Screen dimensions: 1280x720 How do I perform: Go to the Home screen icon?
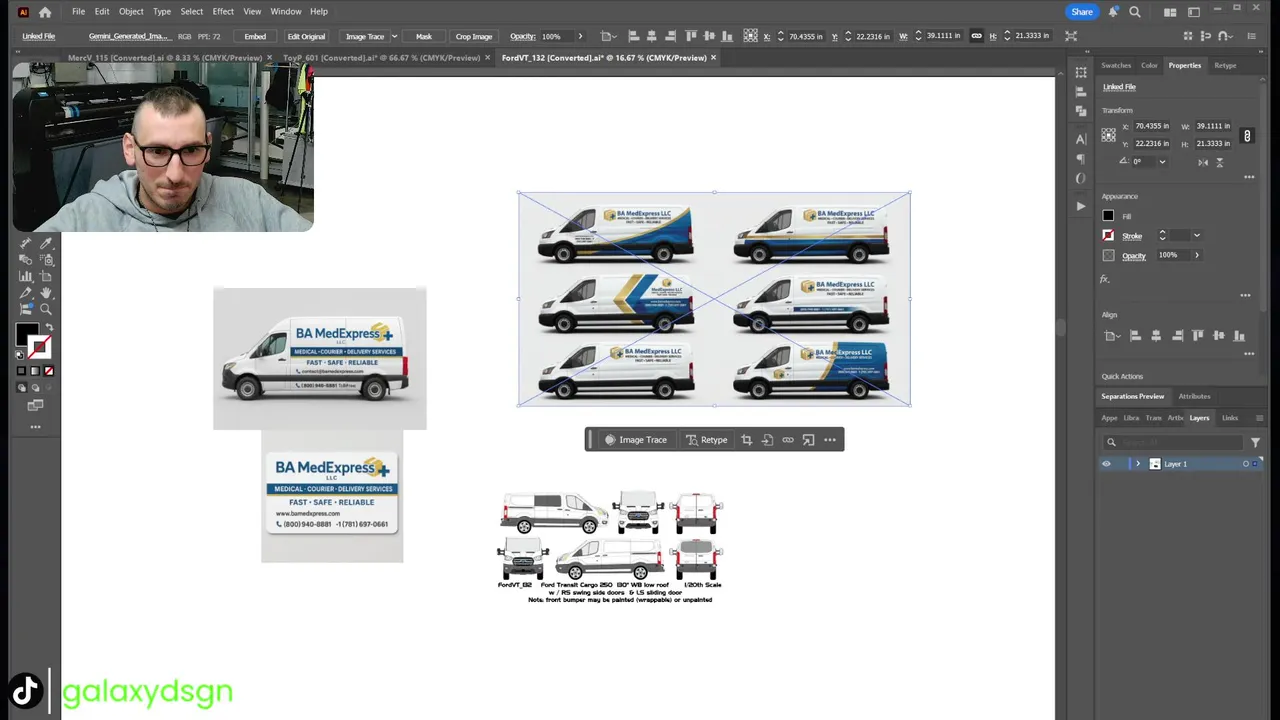pos(45,12)
